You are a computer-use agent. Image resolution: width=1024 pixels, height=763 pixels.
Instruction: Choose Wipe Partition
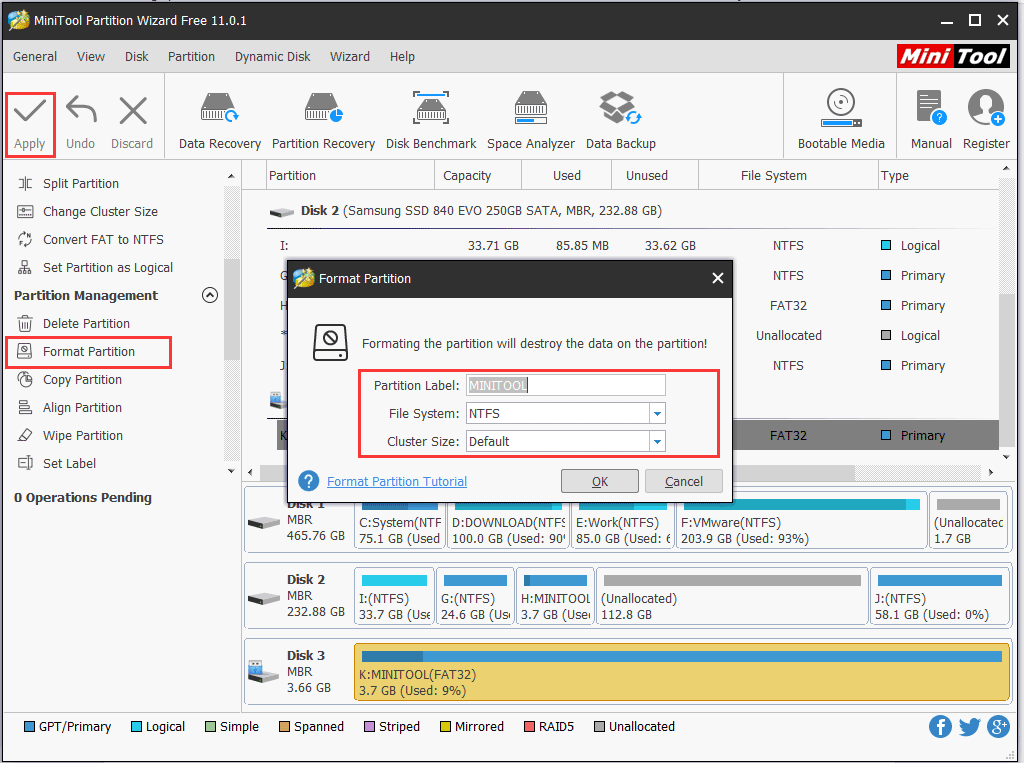82,436
